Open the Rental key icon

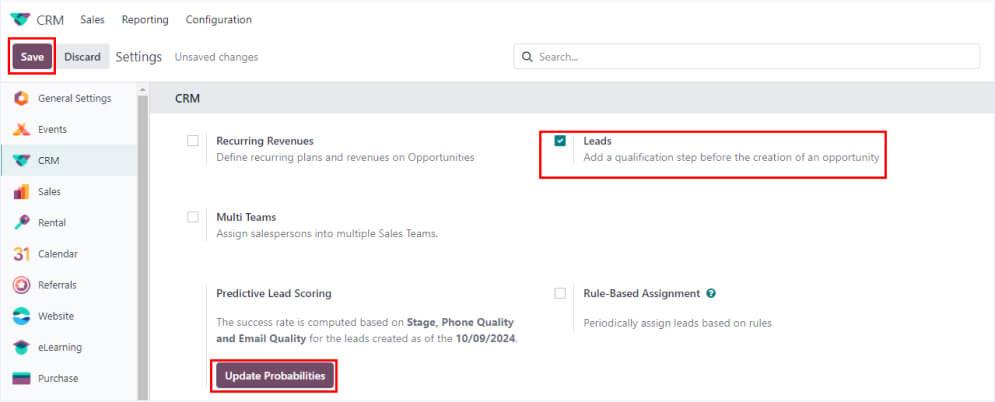(x=21, y=222)
